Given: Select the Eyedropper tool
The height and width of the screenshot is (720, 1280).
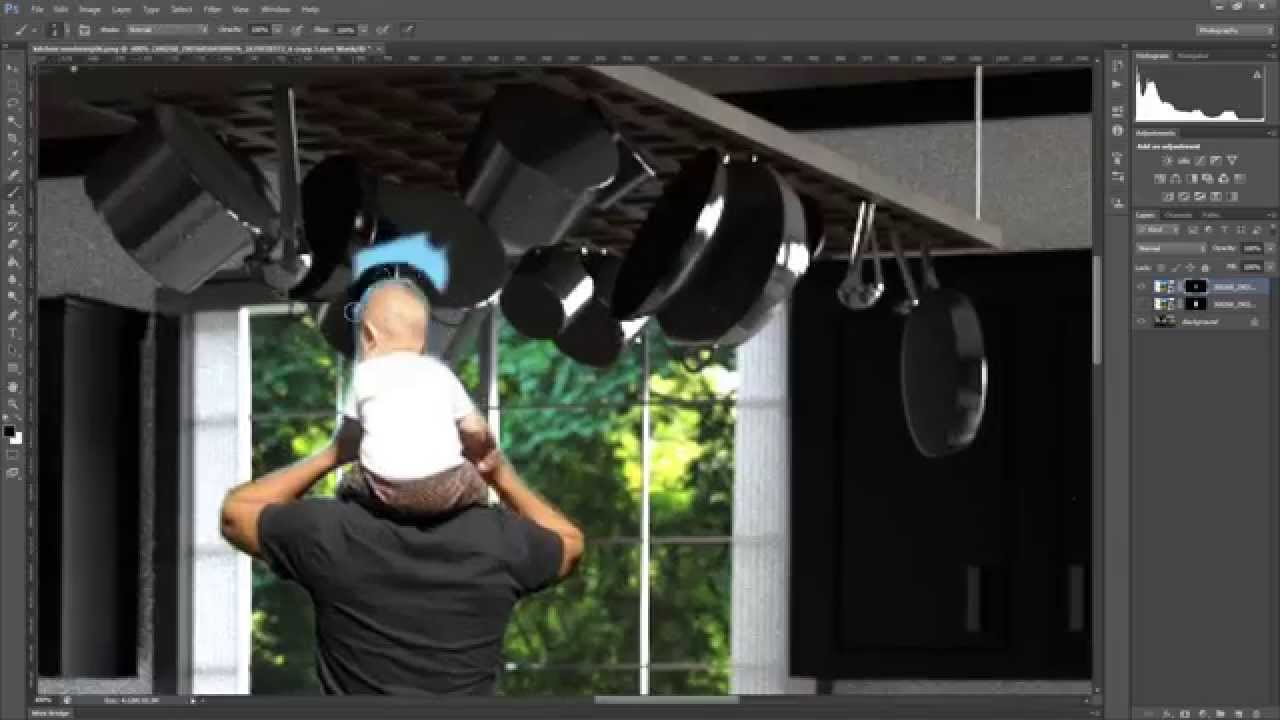Looking at the screenshot, I should click(13, 156).
